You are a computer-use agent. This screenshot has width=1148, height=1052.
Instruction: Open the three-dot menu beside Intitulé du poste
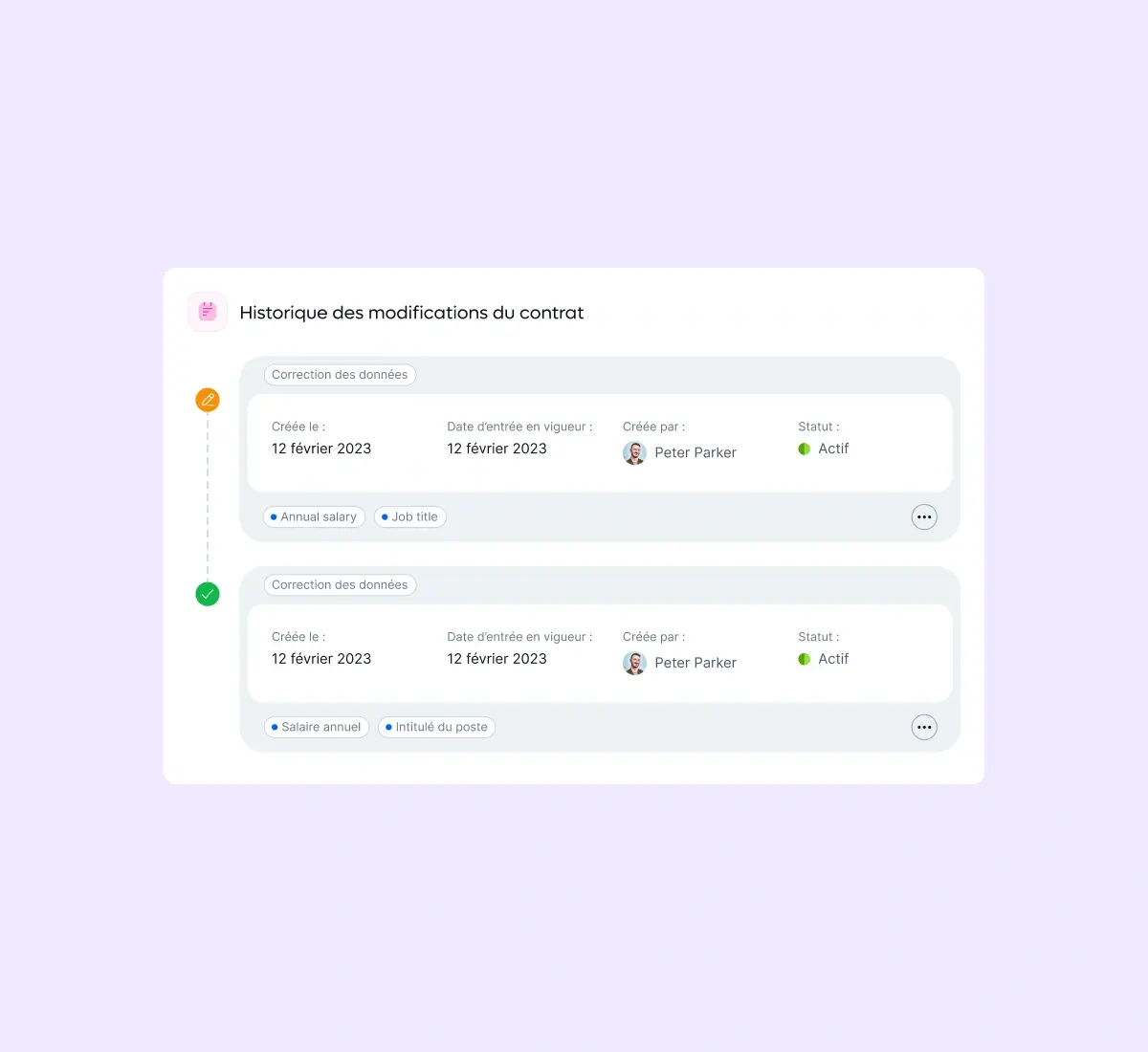(x=924, y=727)
